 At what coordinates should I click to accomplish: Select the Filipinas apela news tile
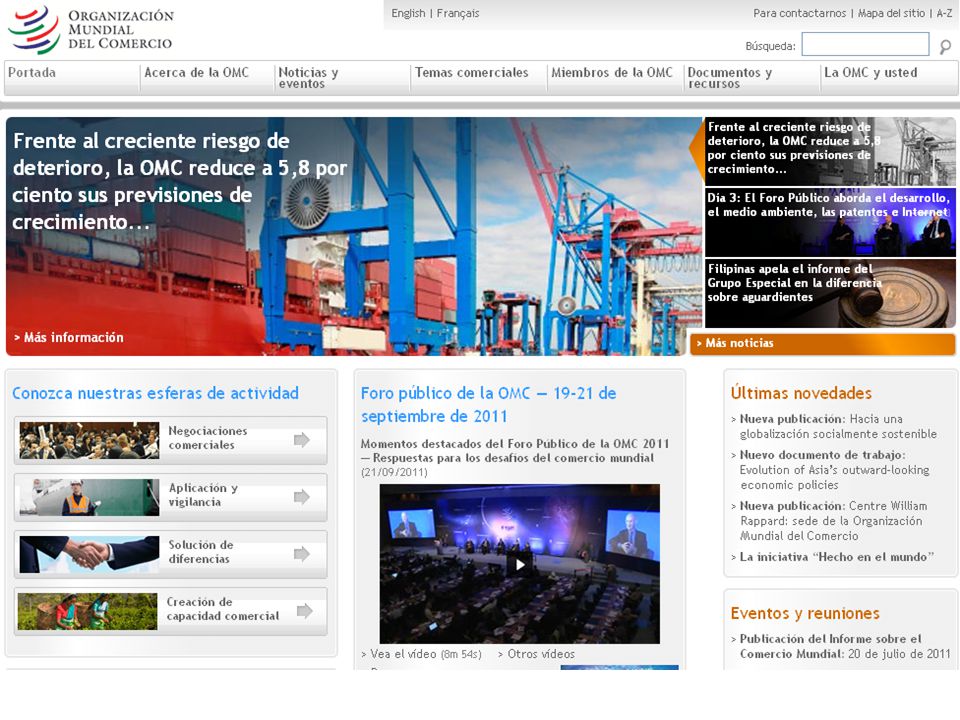(830, 293)
